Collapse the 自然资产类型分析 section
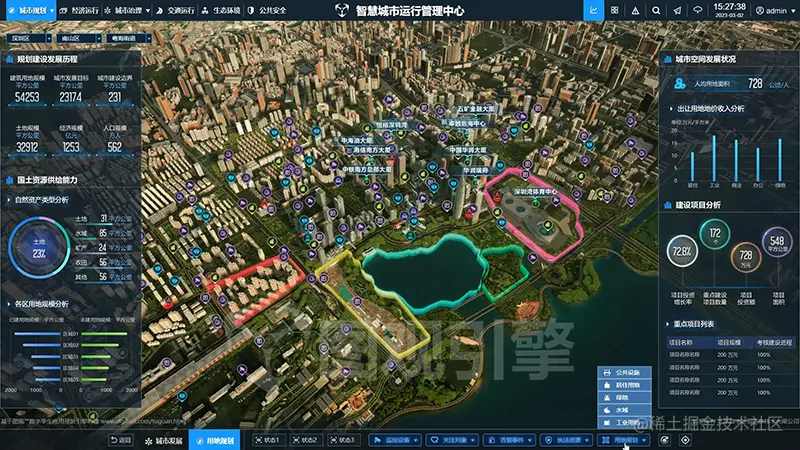Screen dimensions: 800x450 click(9, 200)
